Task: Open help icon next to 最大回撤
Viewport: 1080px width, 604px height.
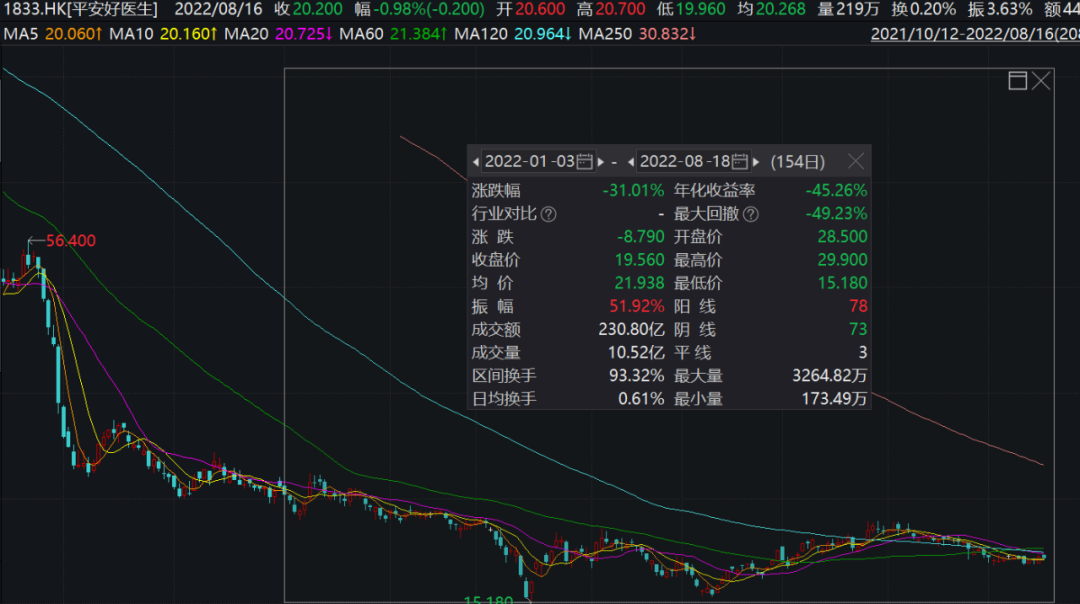Action: (751, 214)
